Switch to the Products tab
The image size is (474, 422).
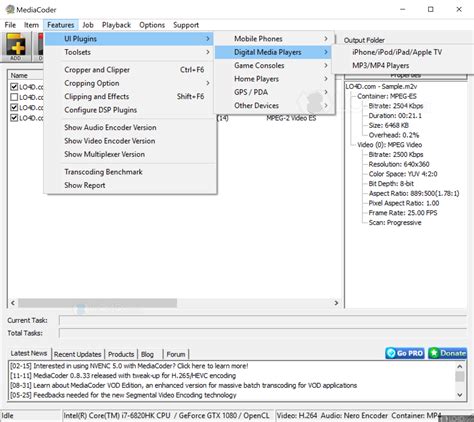click(x=121, y=354)
